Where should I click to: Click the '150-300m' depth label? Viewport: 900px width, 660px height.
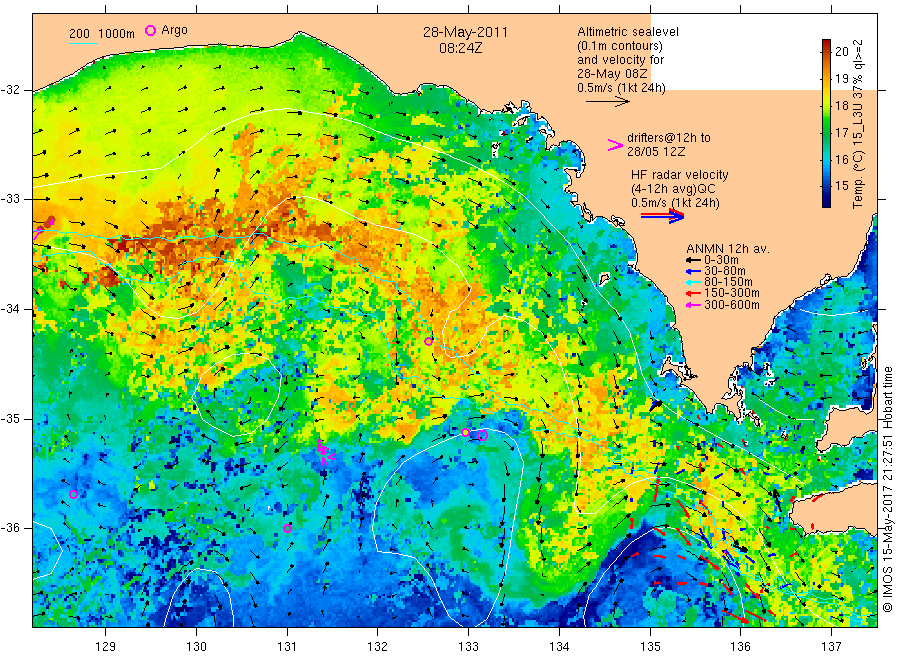(731, 293)
